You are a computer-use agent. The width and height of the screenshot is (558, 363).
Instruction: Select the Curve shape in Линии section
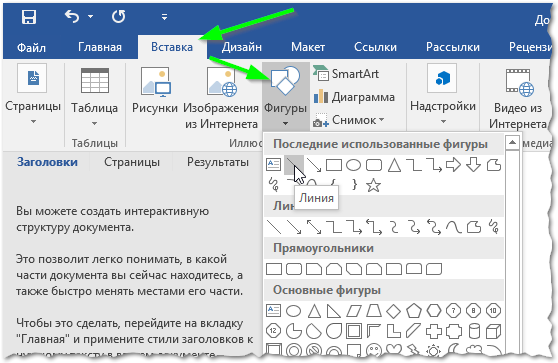tap(454, 227)
